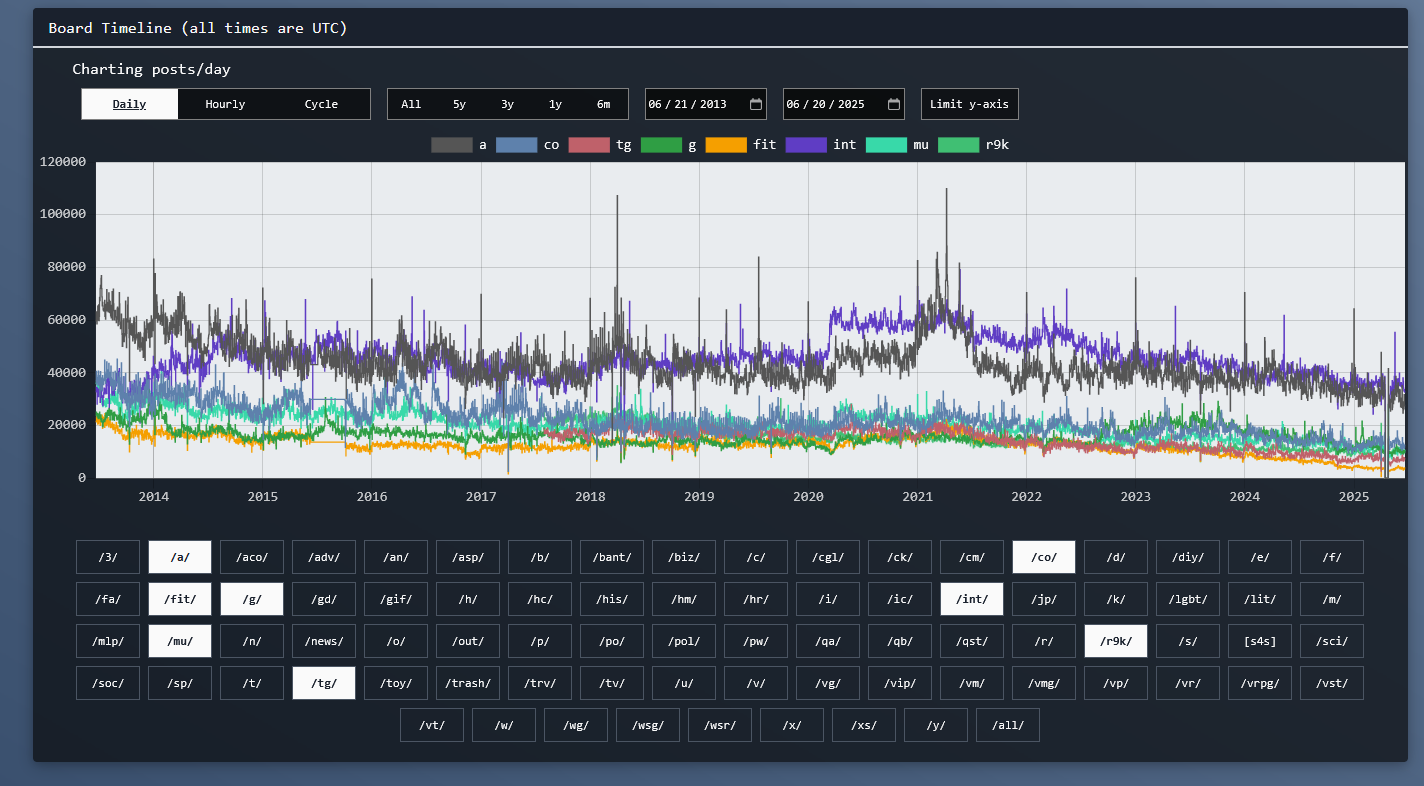Open calendar picker on start date field

click(x=756, y=104)
